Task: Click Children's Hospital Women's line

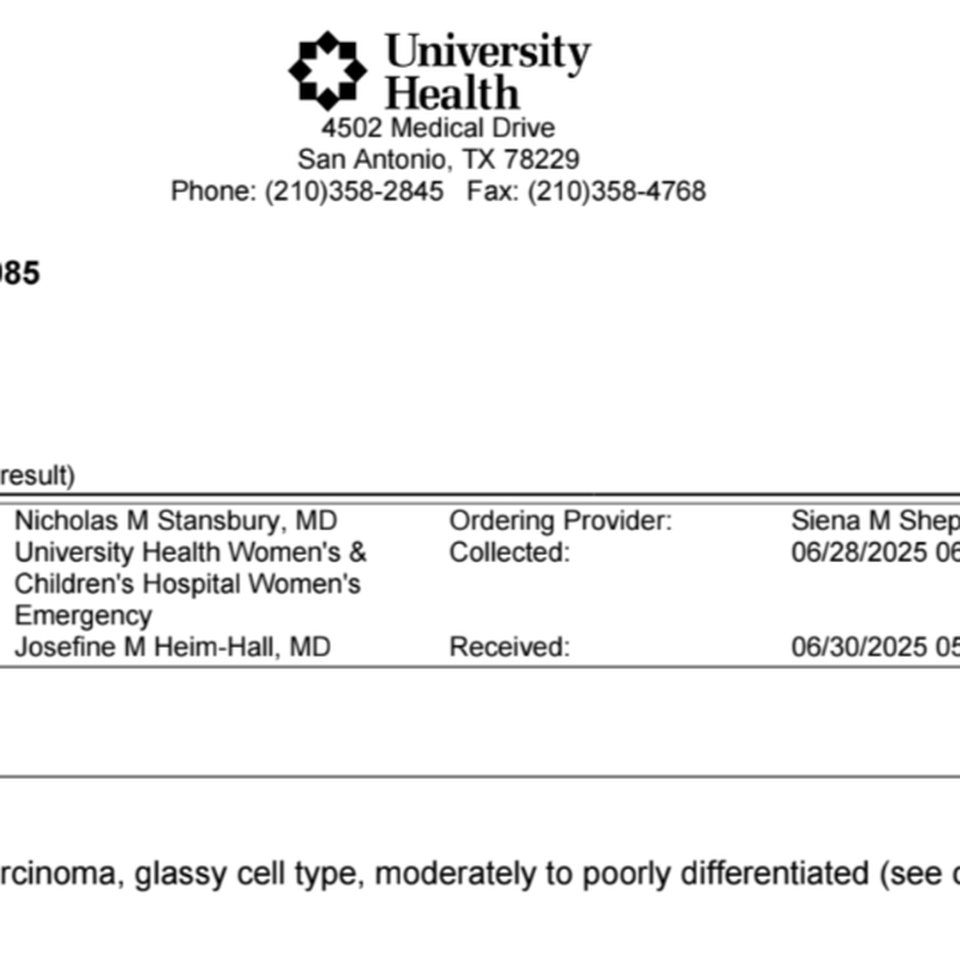Action: click(x=187, y=584)
